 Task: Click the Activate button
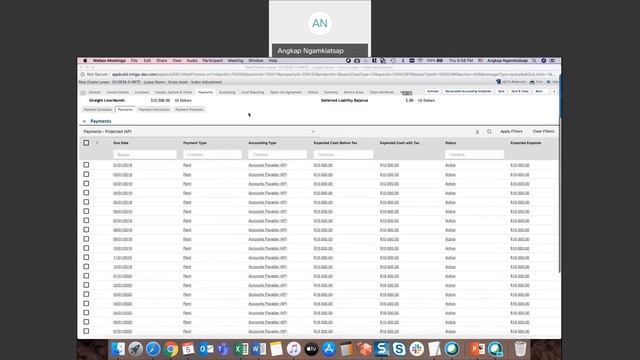point(433,91)
